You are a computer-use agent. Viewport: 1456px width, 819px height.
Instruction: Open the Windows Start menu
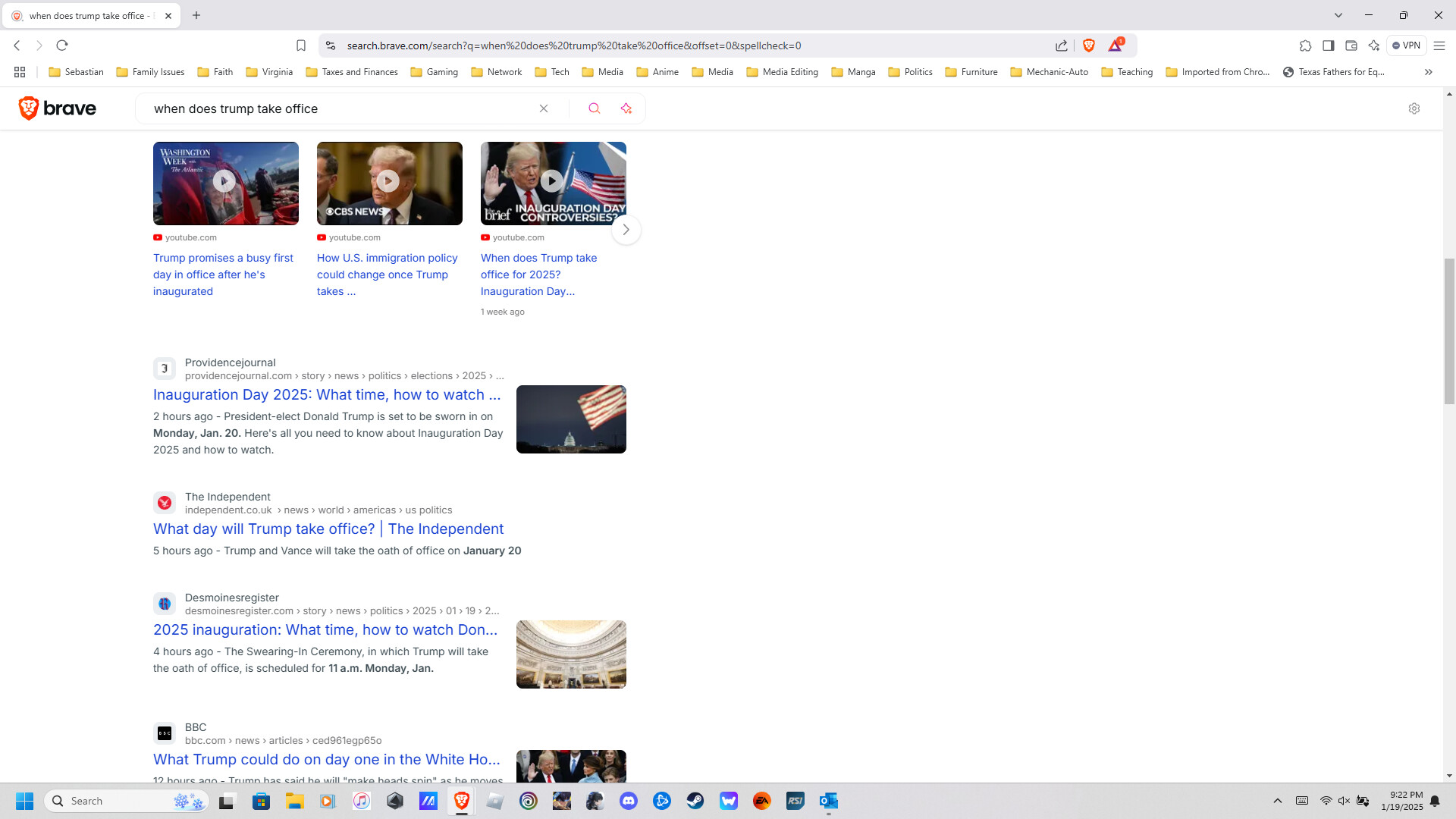tap(24, 801)
